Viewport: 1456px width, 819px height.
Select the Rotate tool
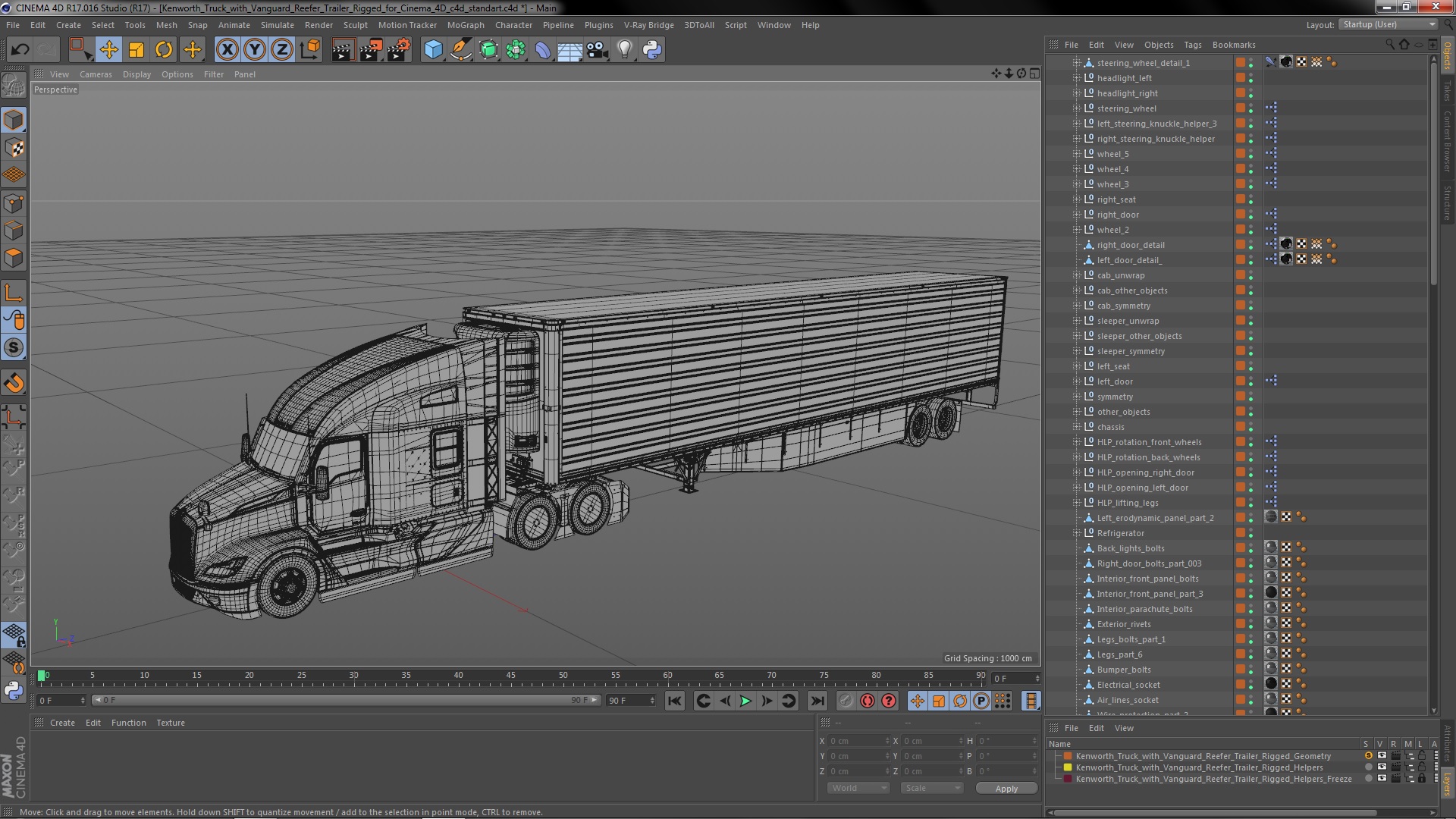tap(164, 50)
